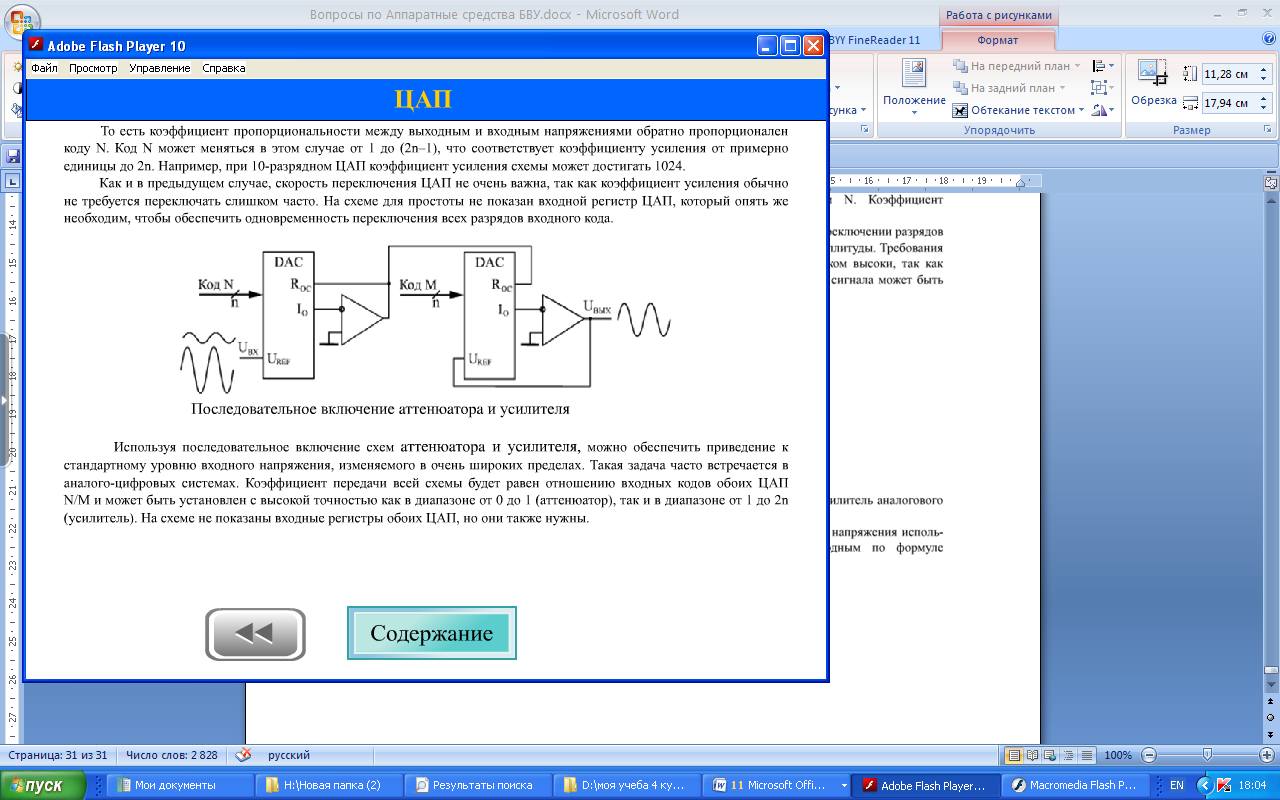Click the spell check status icon
Image resolution: width=1280 pixels, height=800 pixels.
pos(243,755)
